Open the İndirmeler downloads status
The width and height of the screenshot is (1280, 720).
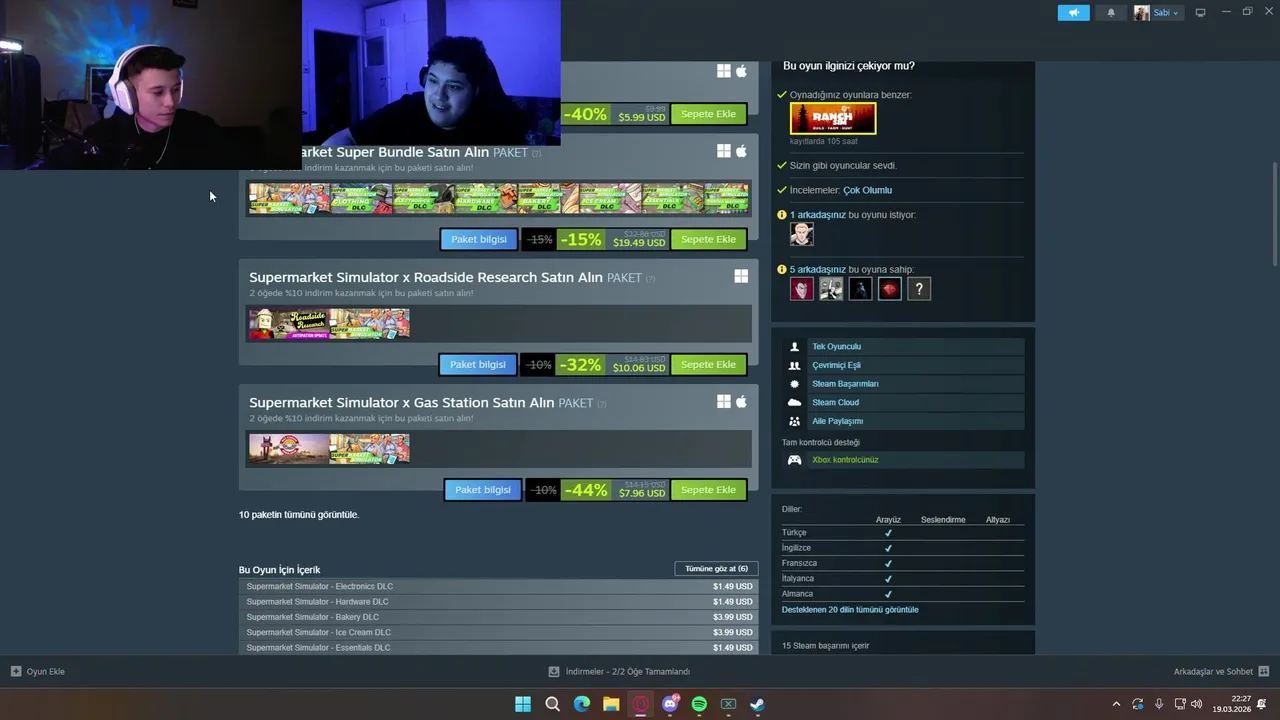point(619,672)
